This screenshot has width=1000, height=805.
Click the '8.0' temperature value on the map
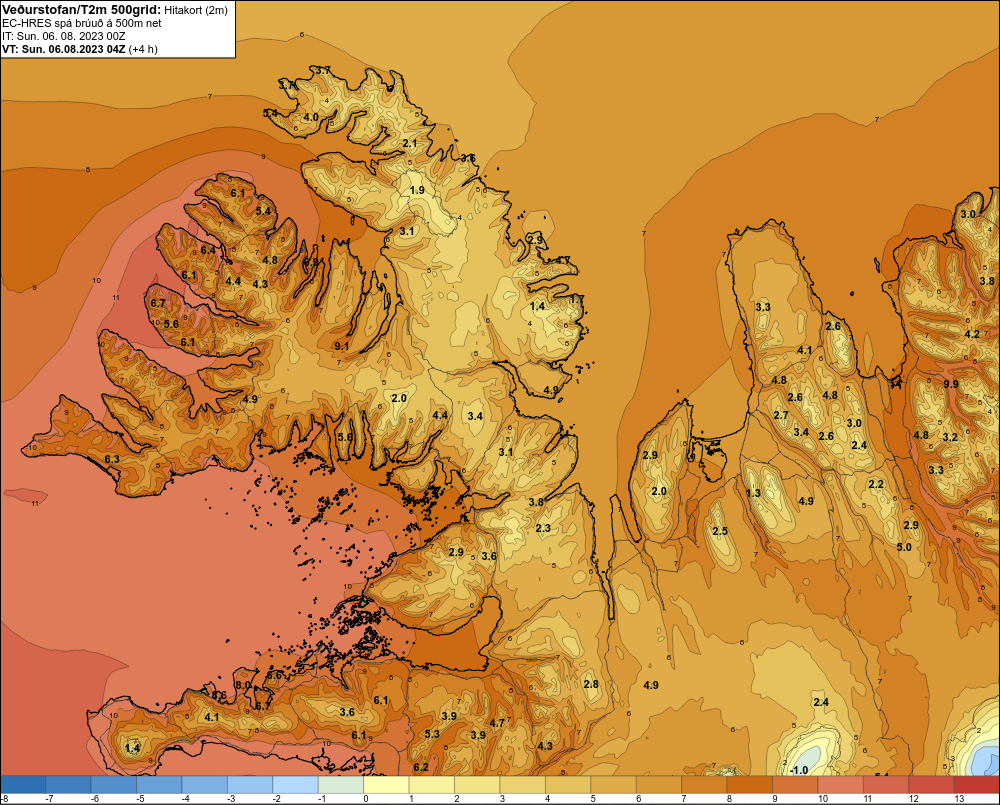(x=243, y=685)
